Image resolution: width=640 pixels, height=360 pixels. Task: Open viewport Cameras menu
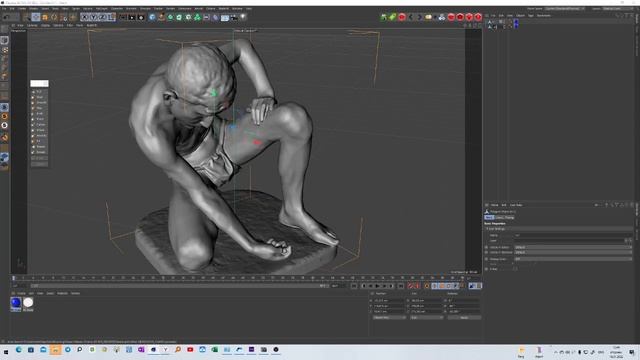point(32,25)
